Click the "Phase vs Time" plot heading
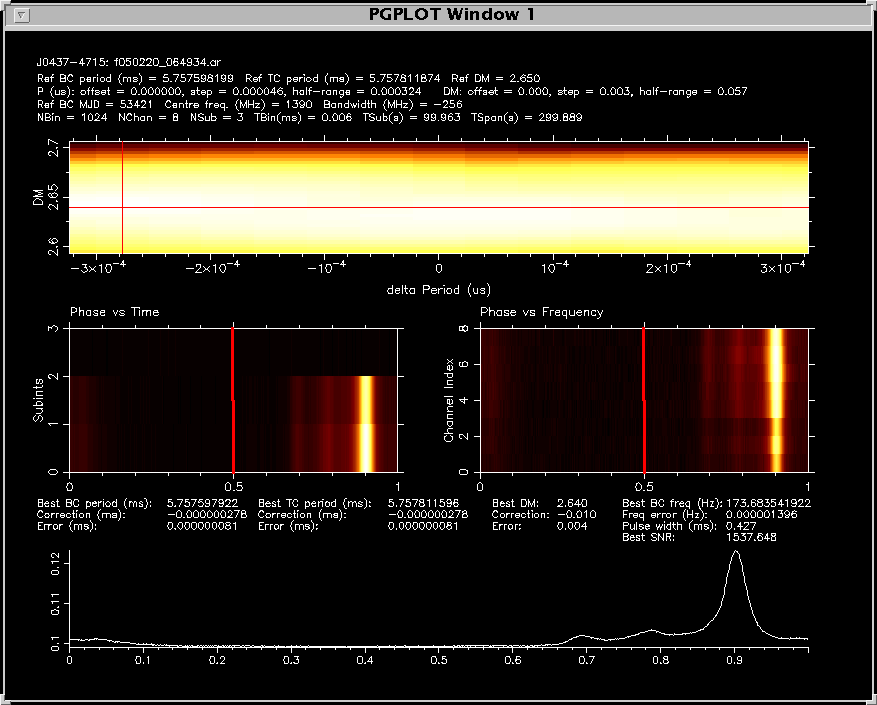877x705 pixels. (x=114, y=312)
